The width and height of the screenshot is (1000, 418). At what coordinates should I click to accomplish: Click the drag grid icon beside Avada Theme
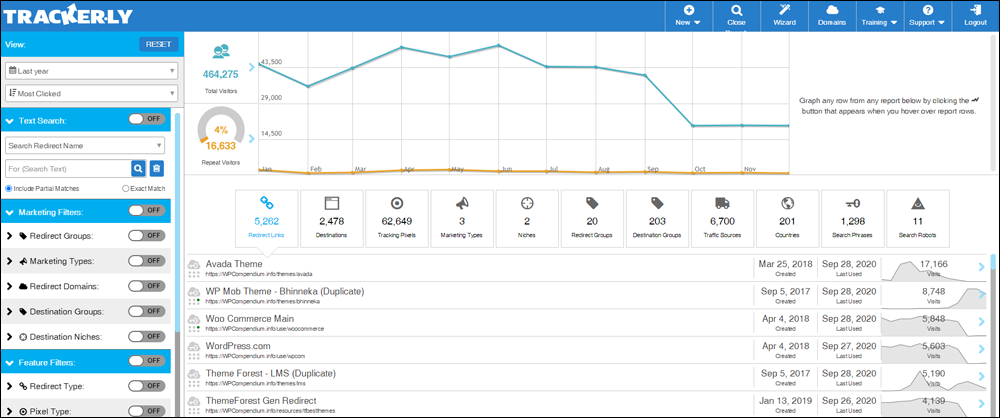194,275
